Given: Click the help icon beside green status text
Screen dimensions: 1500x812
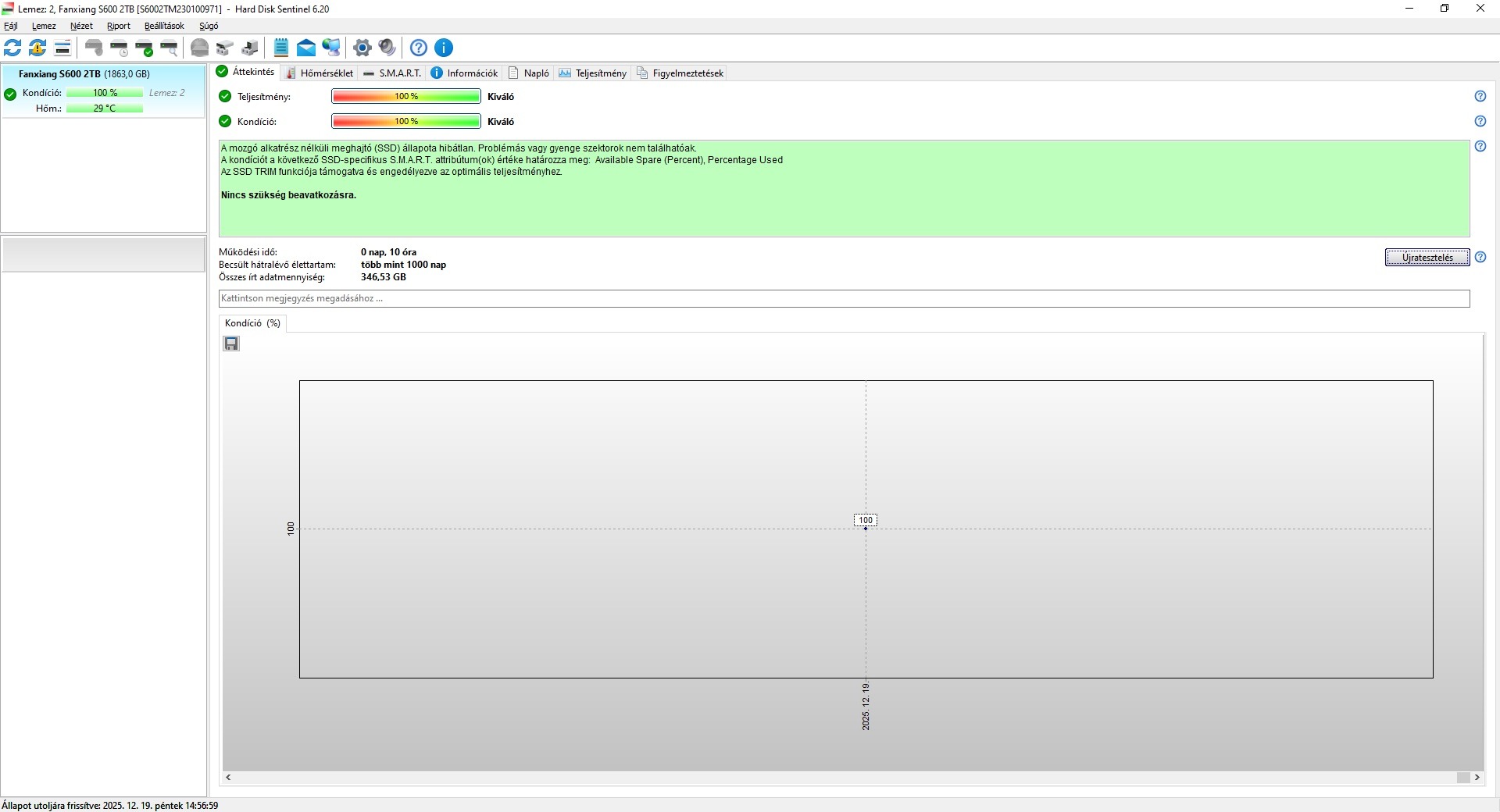Looking at the screenshot, I should [x=1480, y=146].
